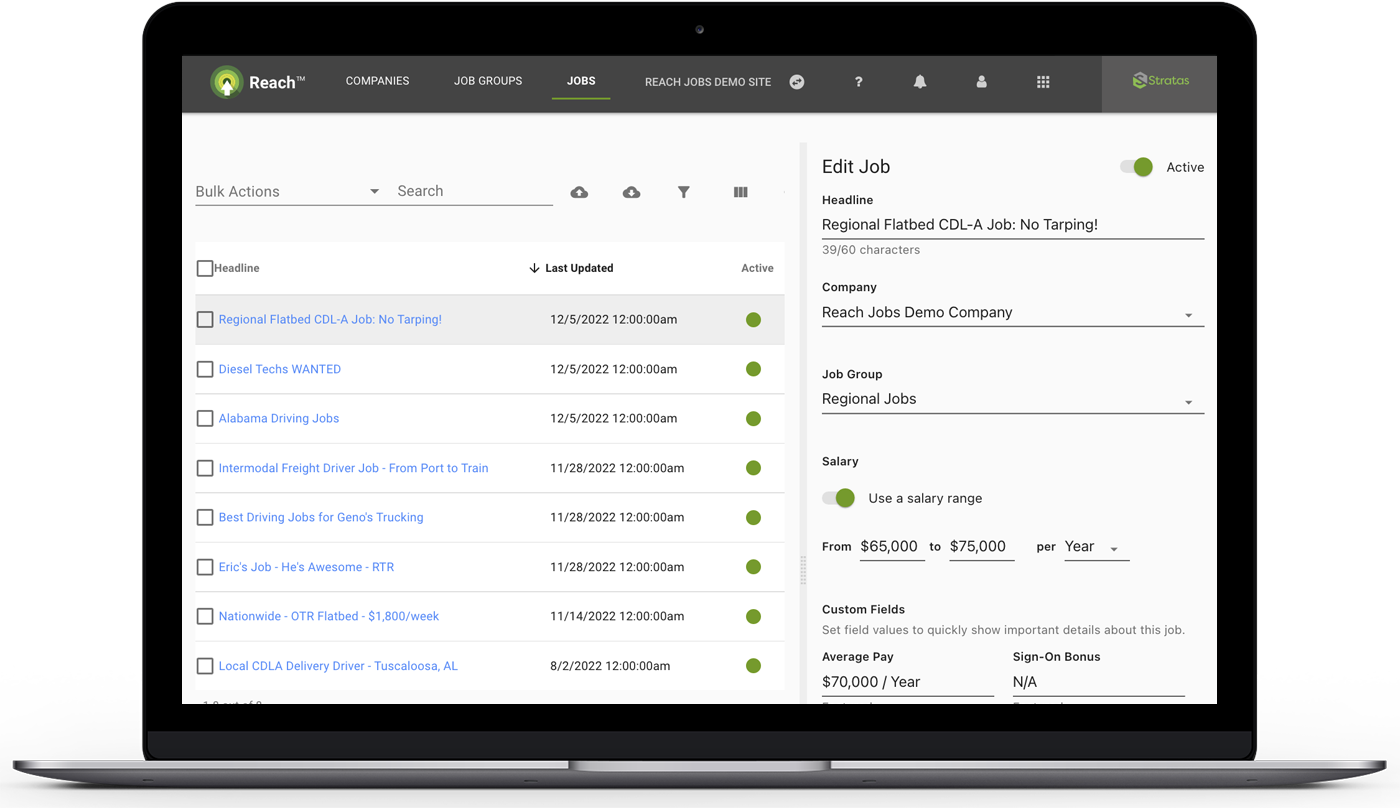This screenshot has width=1400, height=808.
Task: Click the salary to $75,000 field
Action: [x=982, y=547]
